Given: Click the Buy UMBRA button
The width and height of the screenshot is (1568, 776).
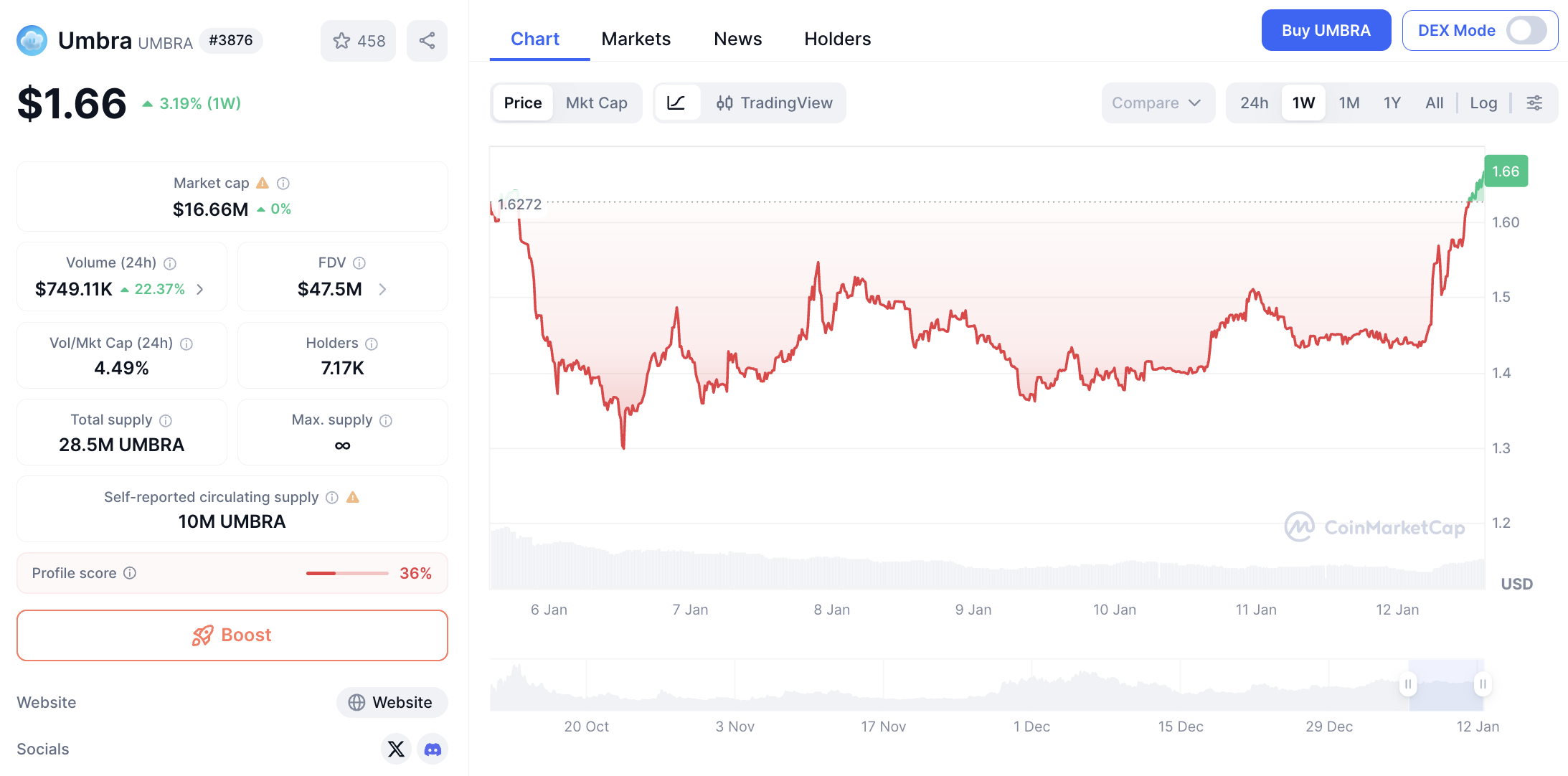Looking at the screenshot, I should point(1326,30).
